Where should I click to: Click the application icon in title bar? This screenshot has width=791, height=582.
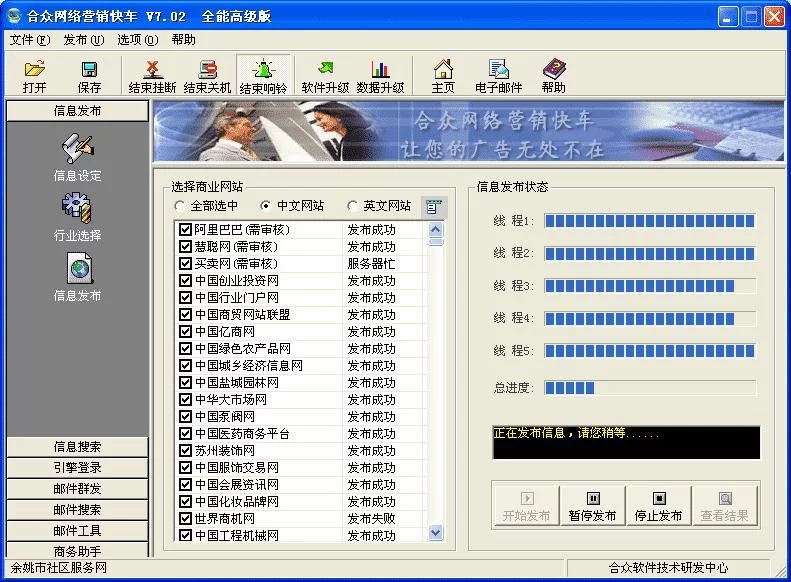point(14,16)
